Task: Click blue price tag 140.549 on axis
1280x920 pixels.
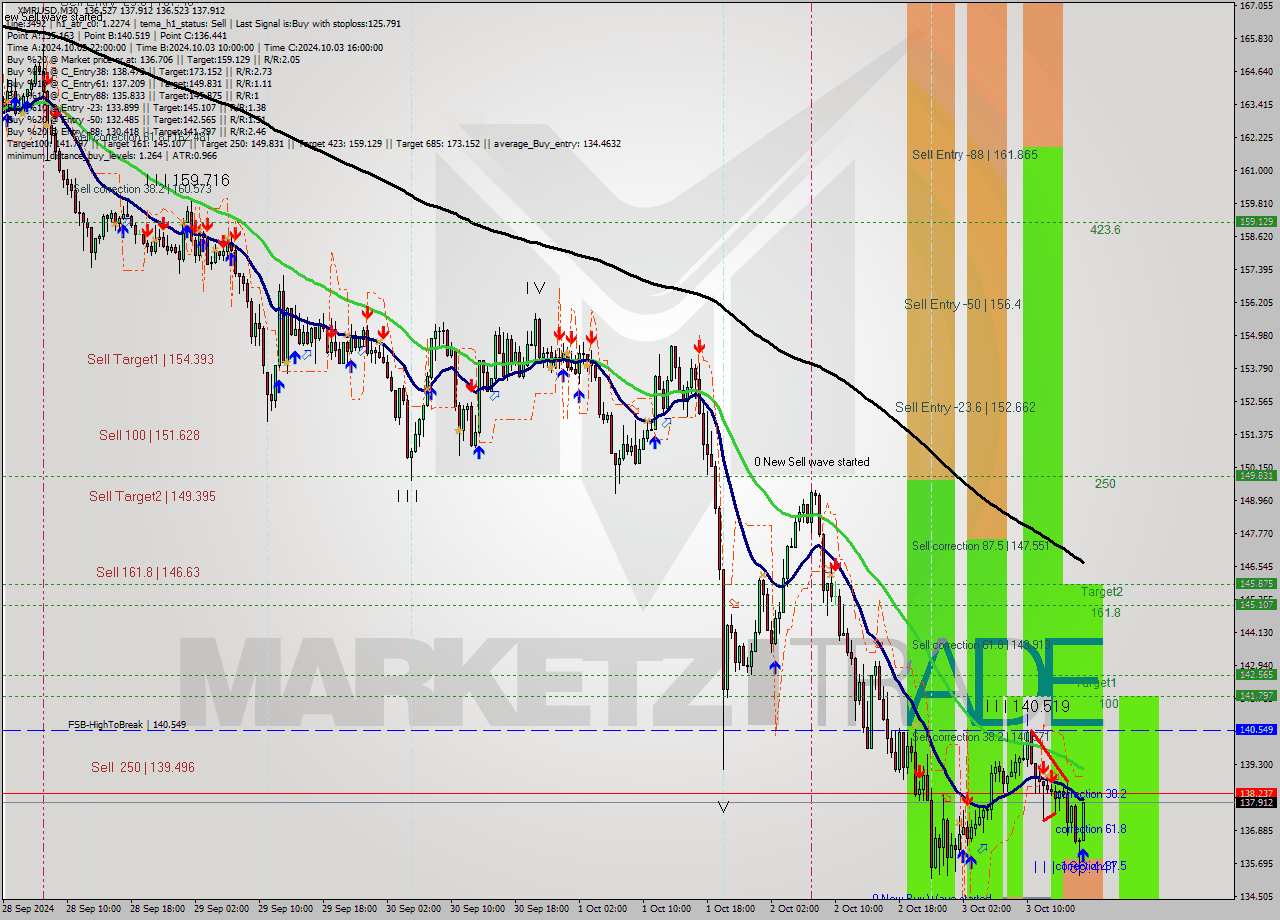Action: pos(1255,730)
